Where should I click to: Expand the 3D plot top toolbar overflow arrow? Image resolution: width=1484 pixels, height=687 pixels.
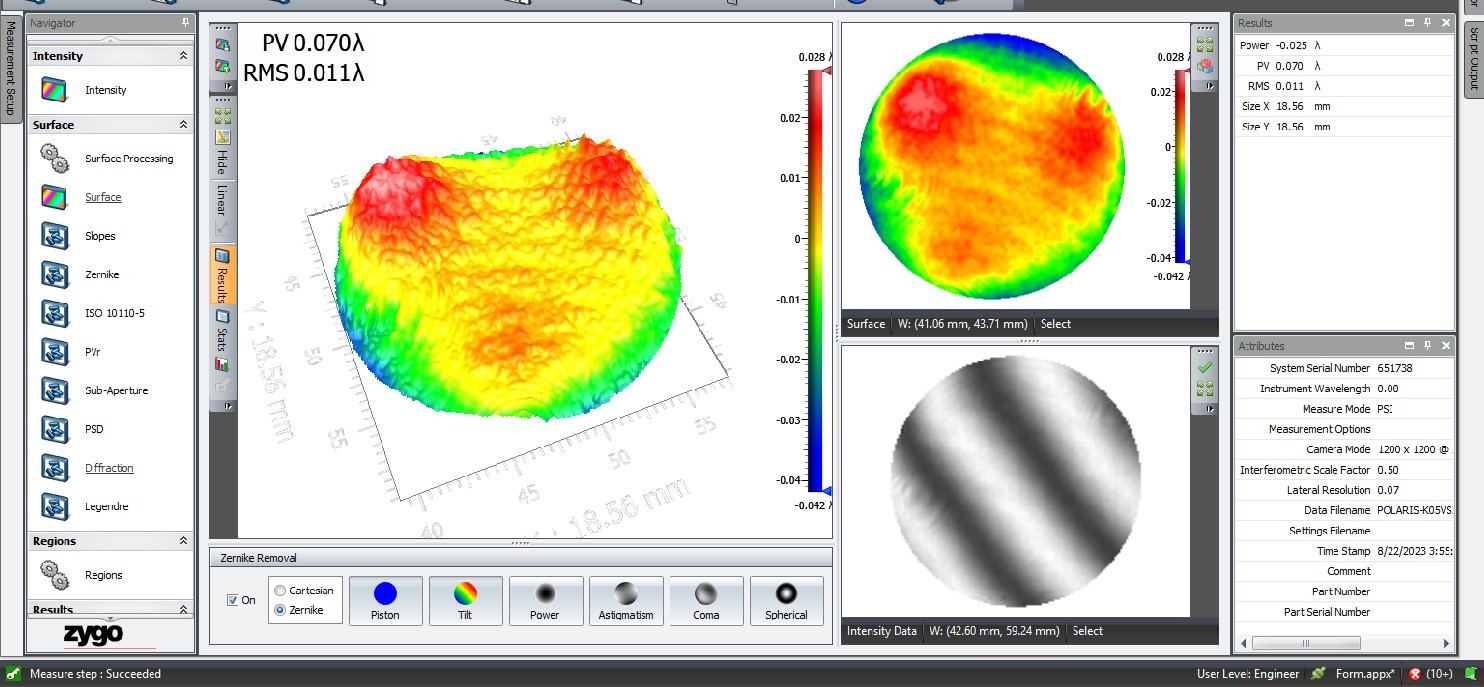pos(228,87)
